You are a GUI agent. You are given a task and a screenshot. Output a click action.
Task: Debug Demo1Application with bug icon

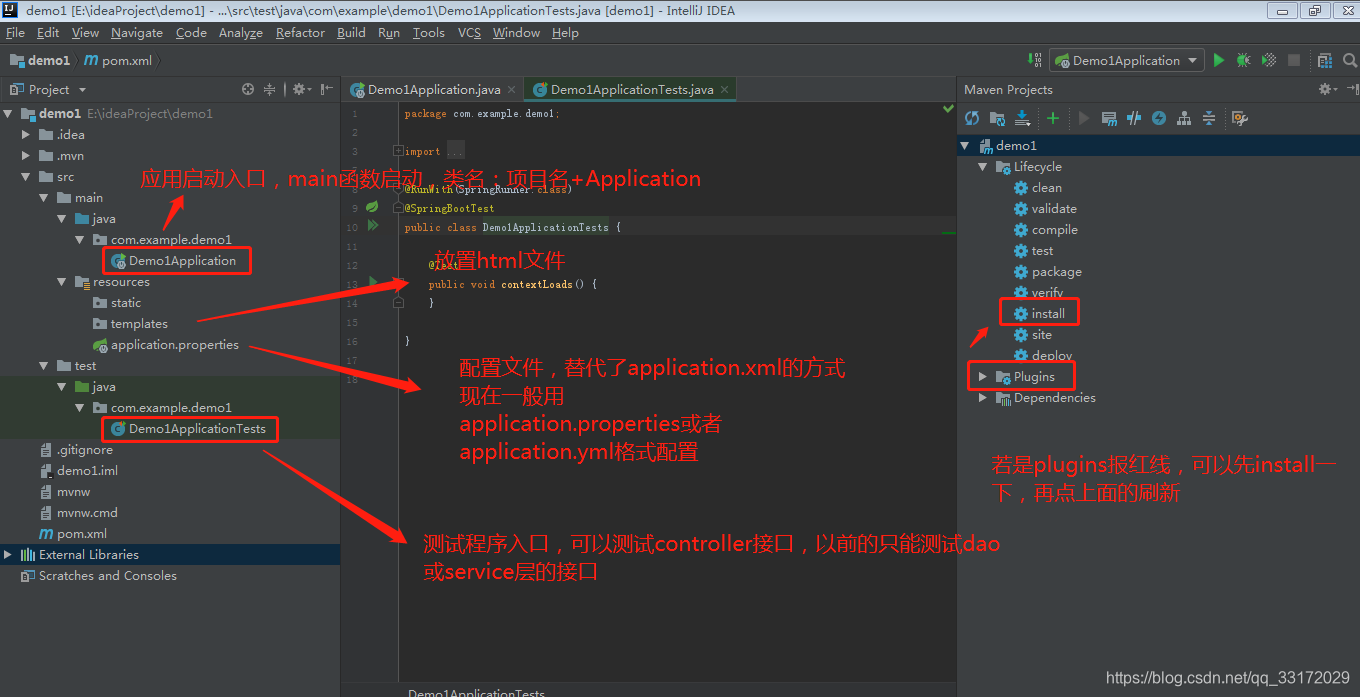1243,60
